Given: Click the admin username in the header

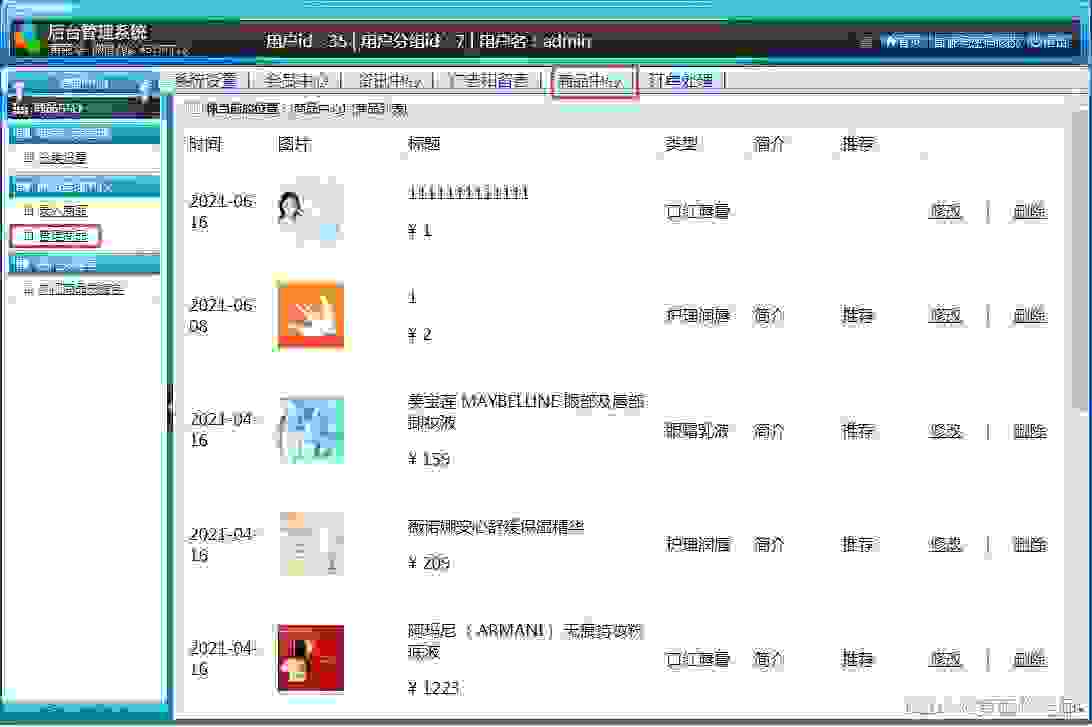Looking at the screenshot, I should 567,41.
